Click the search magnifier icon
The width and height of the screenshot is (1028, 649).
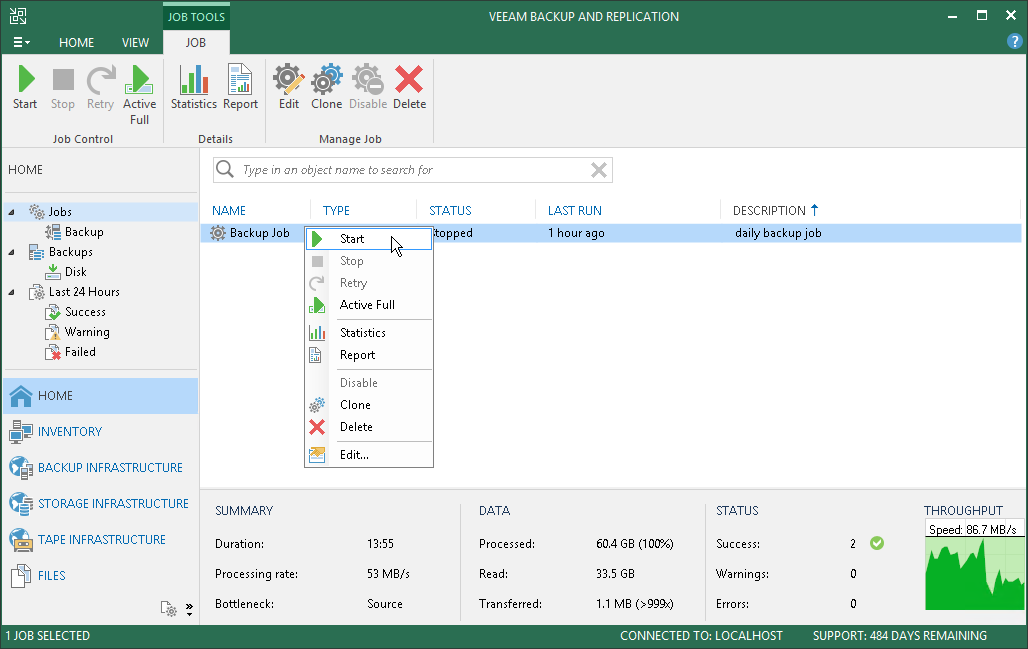click(x=225, y=169)
